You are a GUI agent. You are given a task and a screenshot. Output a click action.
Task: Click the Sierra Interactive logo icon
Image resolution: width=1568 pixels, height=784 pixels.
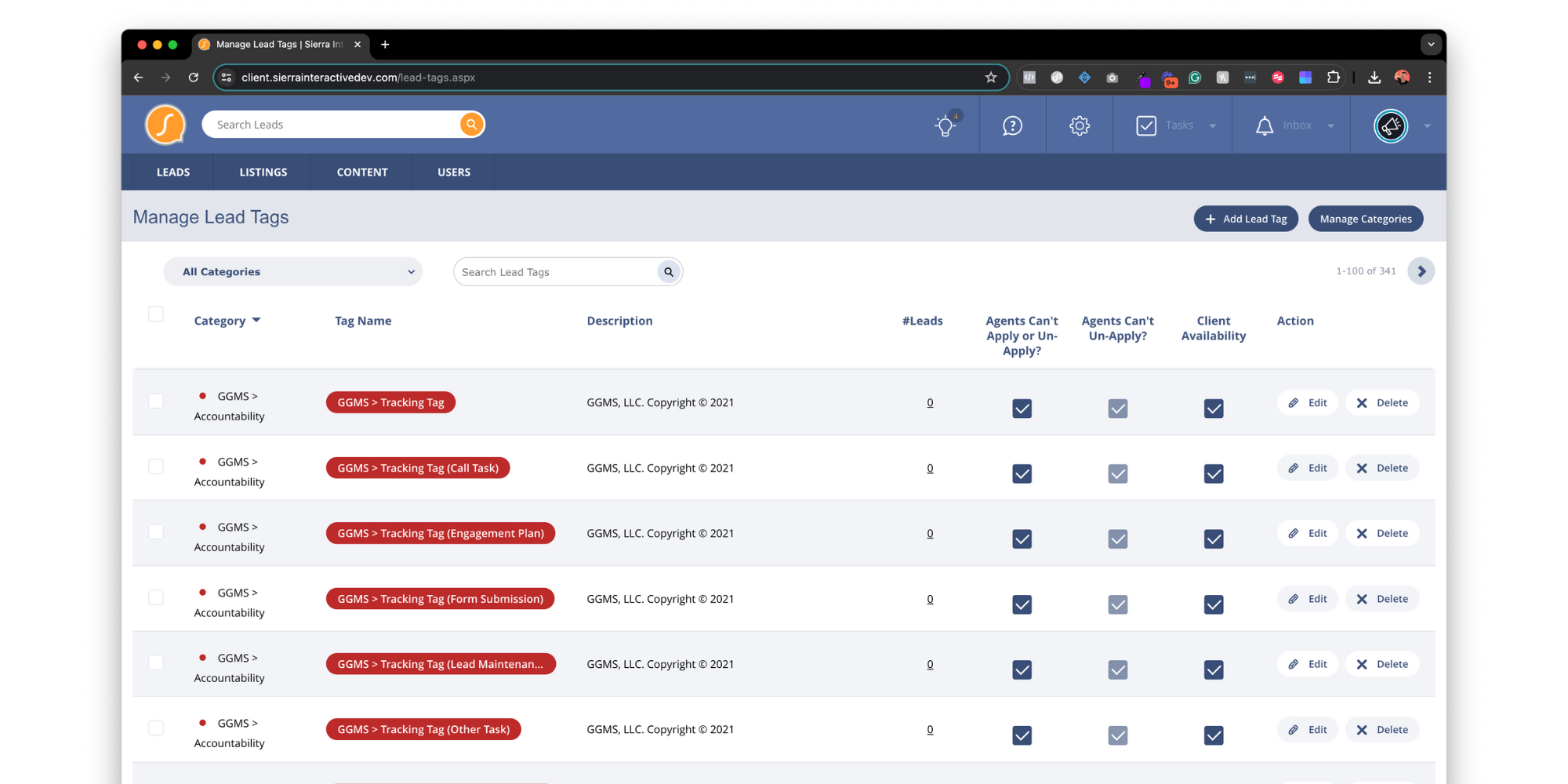(165, 125)
